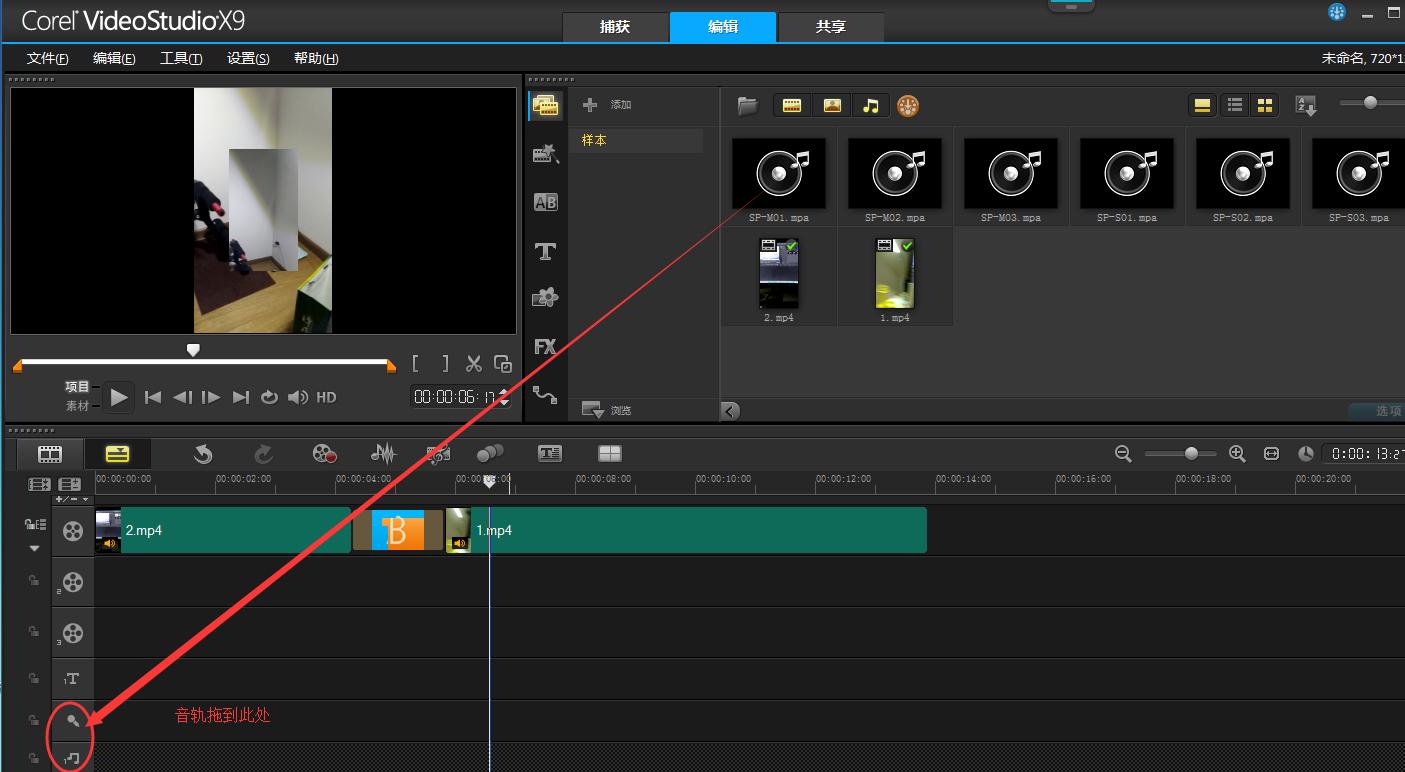This screenshot has height=772, width=1405.
Task: Open the FX filter library
Action: pyautogui.click(x=545, y=347)
